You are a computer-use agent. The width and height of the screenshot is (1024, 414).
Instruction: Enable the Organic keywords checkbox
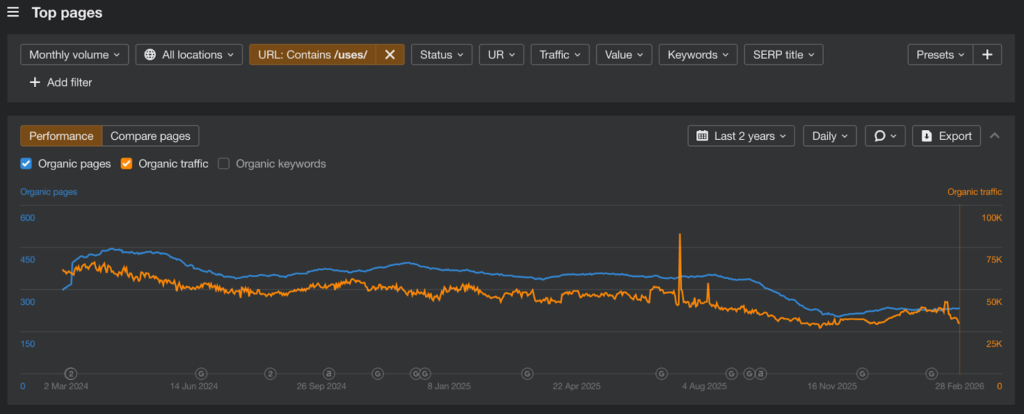224,163
